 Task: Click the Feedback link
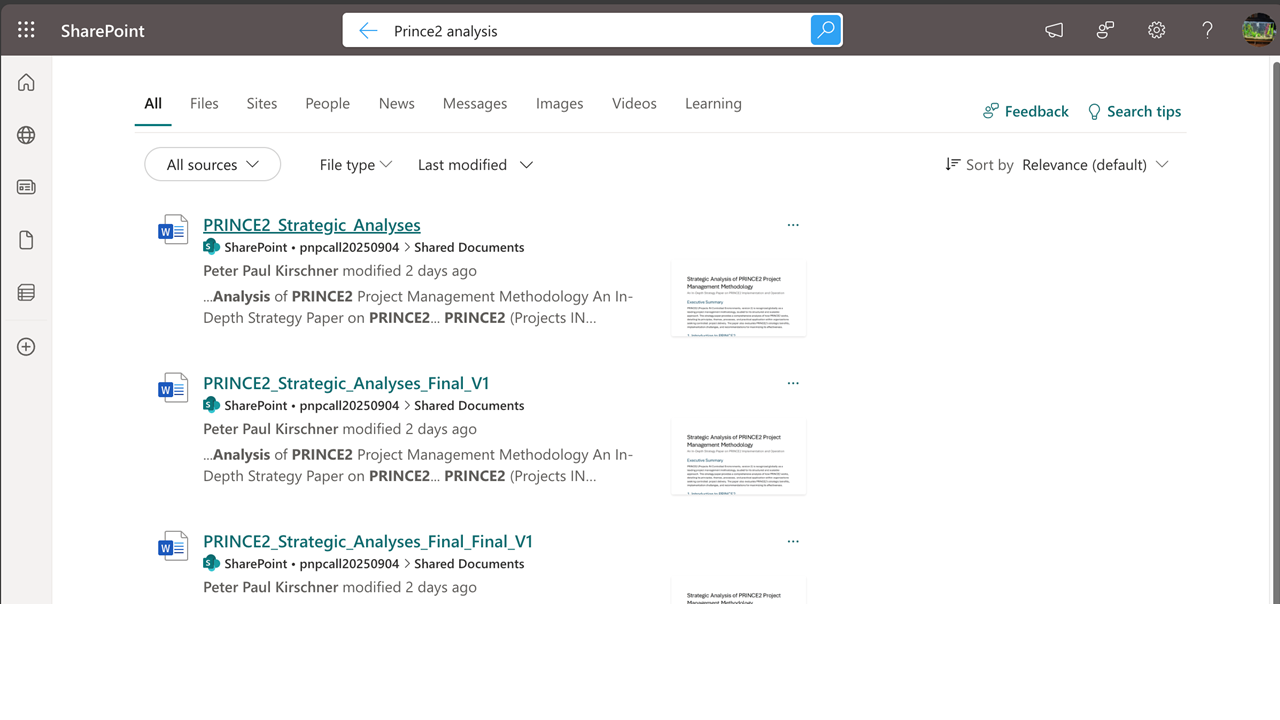tap(1026, 111)
